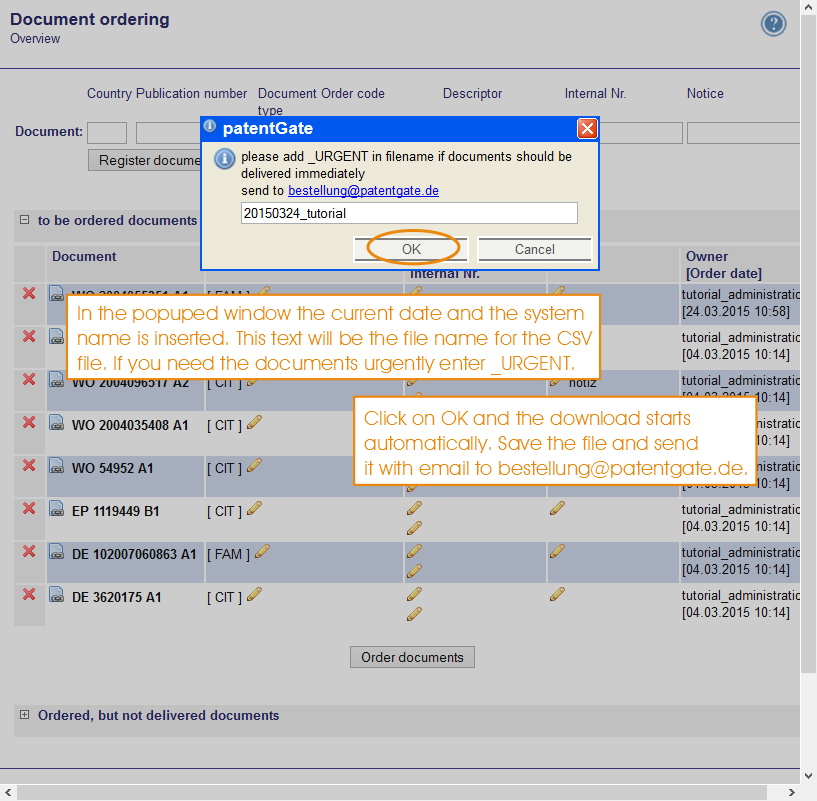
Task: Click the vertical scrollbar down arrow
Action: coord(809,775)
